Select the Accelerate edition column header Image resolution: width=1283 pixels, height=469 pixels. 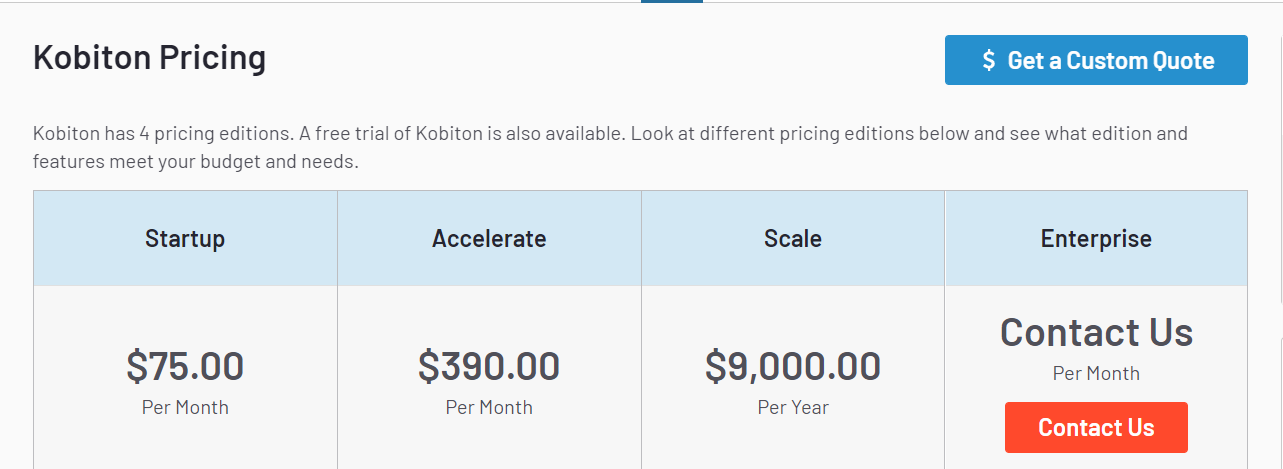click(x=489, y=239)
